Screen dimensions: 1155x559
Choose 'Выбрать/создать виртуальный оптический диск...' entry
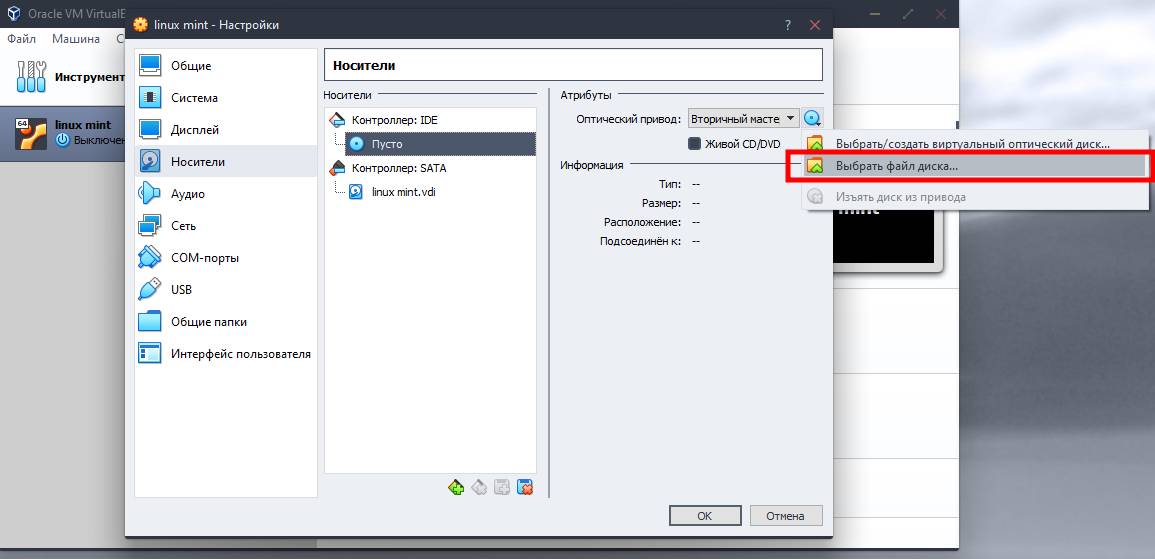click(x=972, y=144)
